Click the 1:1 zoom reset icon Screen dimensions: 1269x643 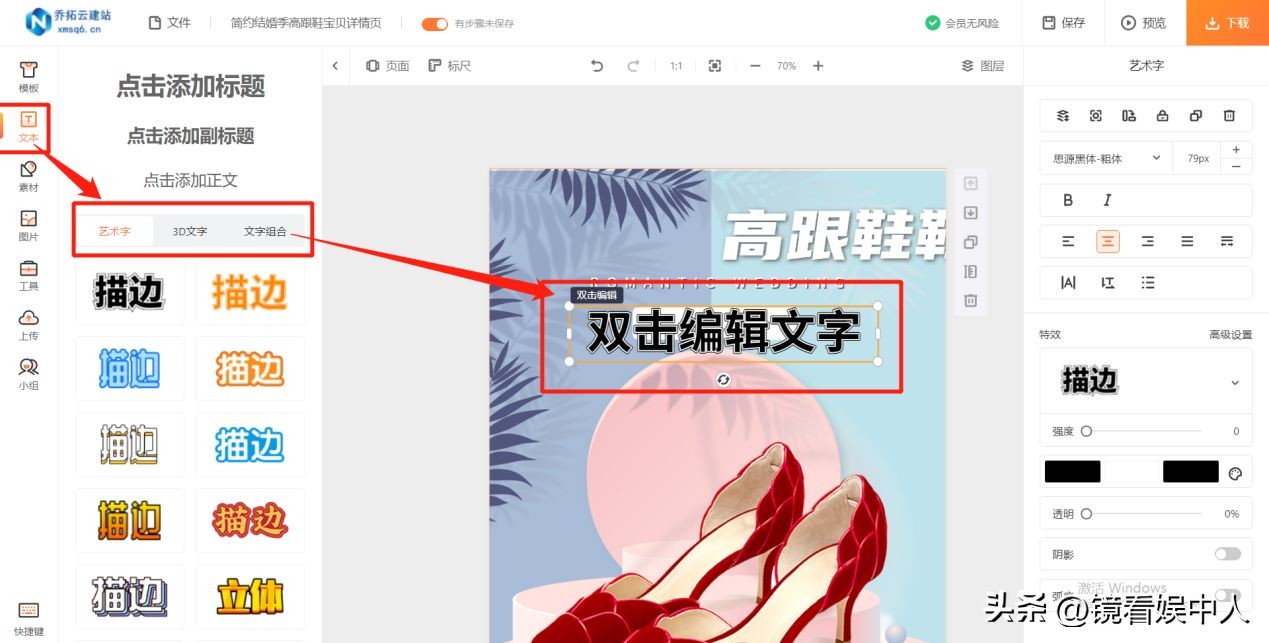tap(675, 65)
